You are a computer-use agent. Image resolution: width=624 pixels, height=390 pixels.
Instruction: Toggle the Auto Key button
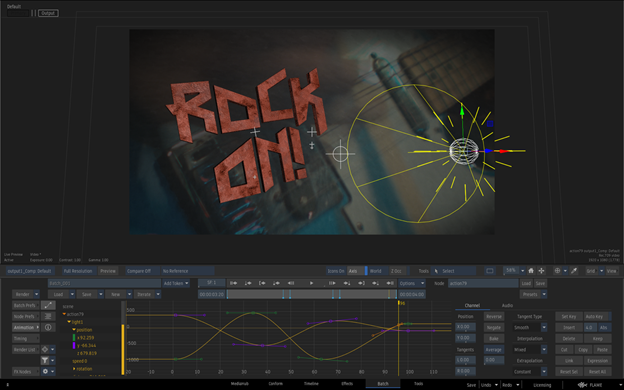tap(596, 316)
